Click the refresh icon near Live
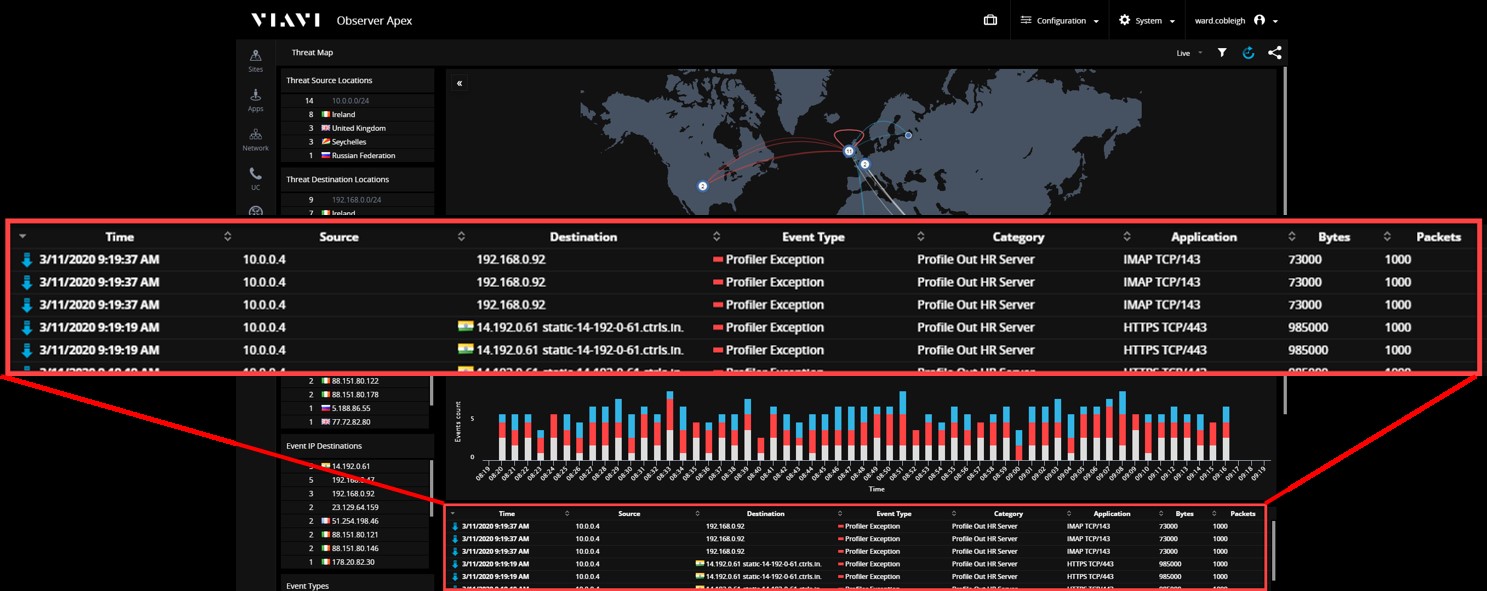This screenshot has width=1487, height=591. pos(1248,53)
